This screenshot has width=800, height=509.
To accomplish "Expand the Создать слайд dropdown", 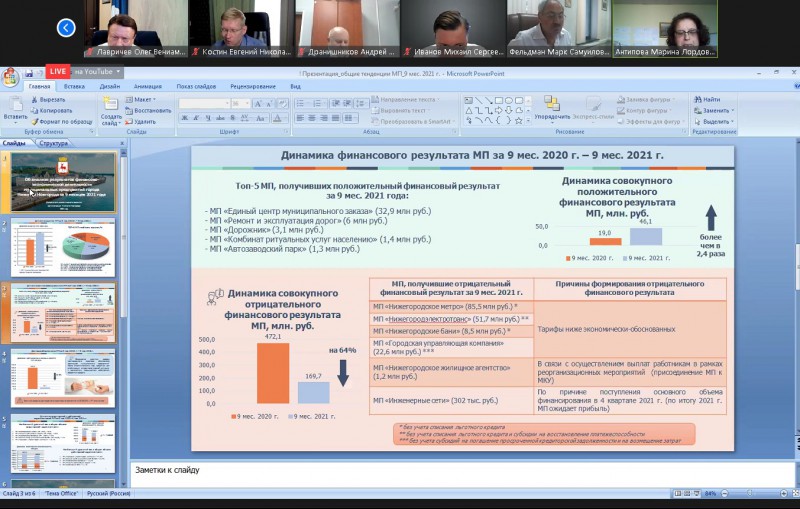I will click(111, 120).
